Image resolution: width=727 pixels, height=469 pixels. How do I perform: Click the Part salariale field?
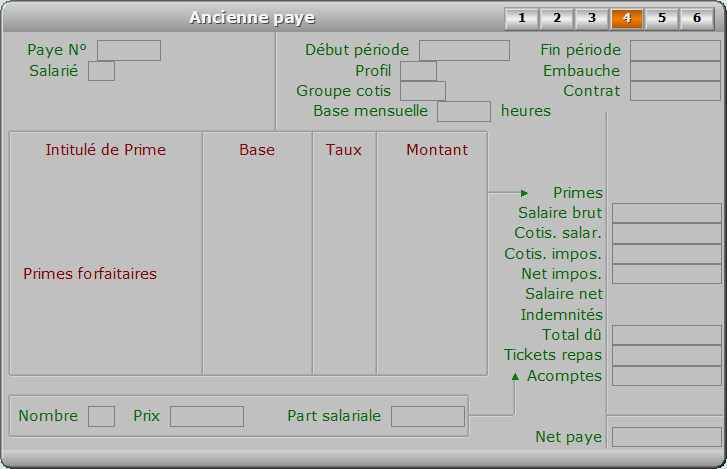[428, 417]
